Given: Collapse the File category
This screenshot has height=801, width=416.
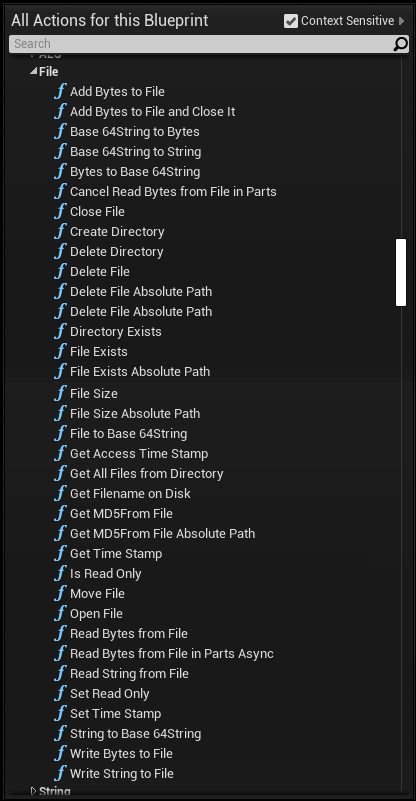Looking at the screenshot, I should tap(33, 72).
